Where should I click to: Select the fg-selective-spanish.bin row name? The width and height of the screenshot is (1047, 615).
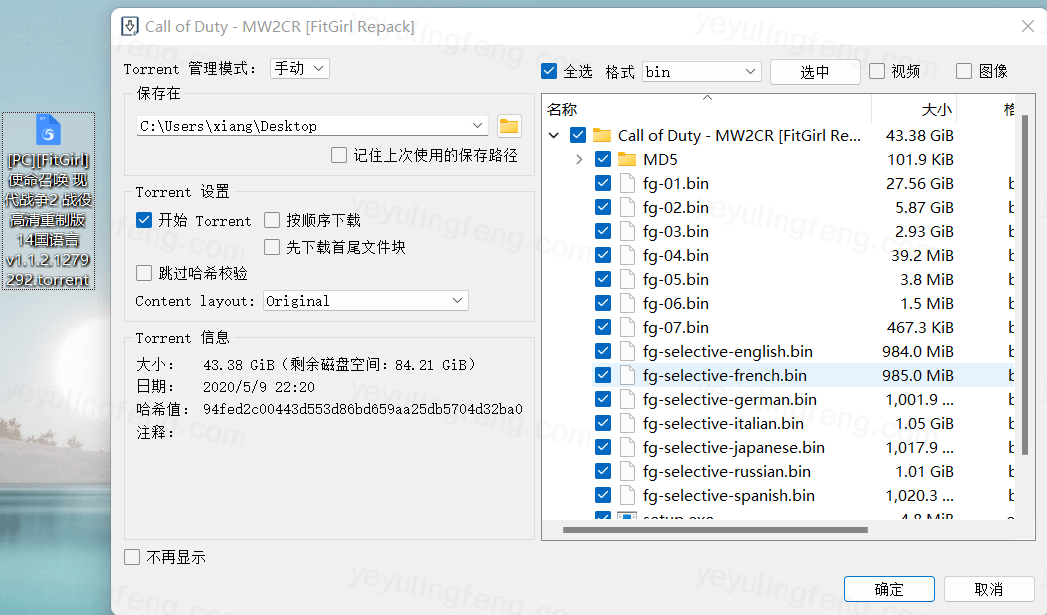point(728,496)
